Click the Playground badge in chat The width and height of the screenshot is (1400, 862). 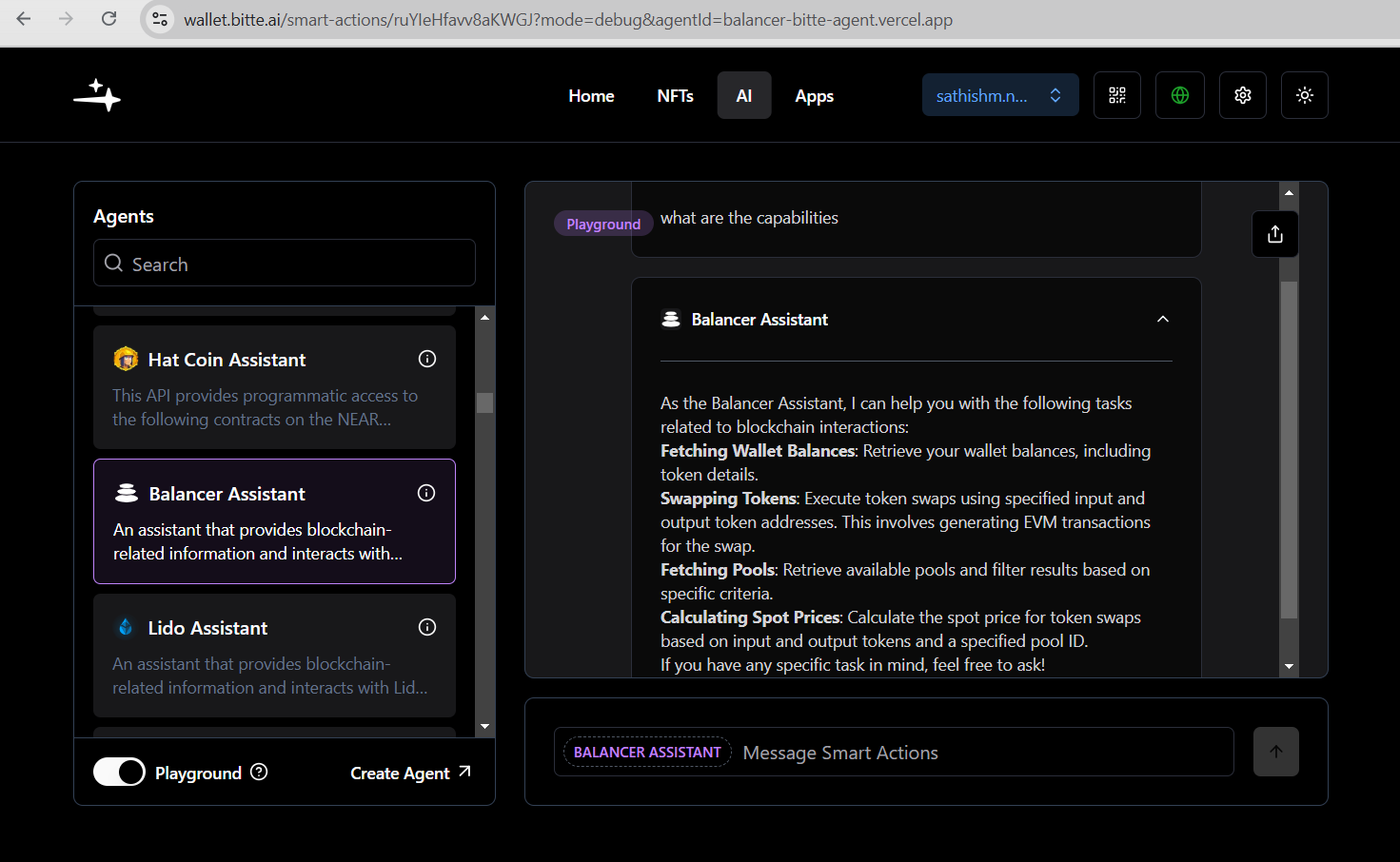coord(603,224)
